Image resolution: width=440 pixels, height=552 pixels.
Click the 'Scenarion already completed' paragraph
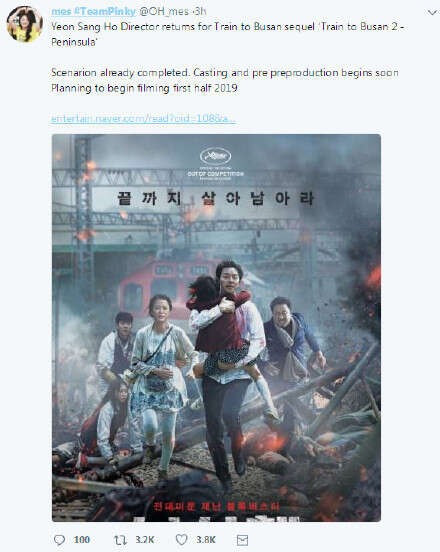click(x=225, y=80)
